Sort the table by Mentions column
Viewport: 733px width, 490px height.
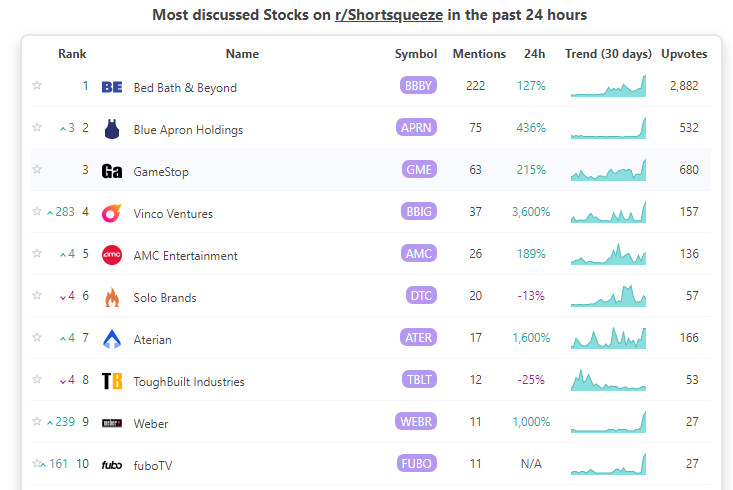point(479,54)
